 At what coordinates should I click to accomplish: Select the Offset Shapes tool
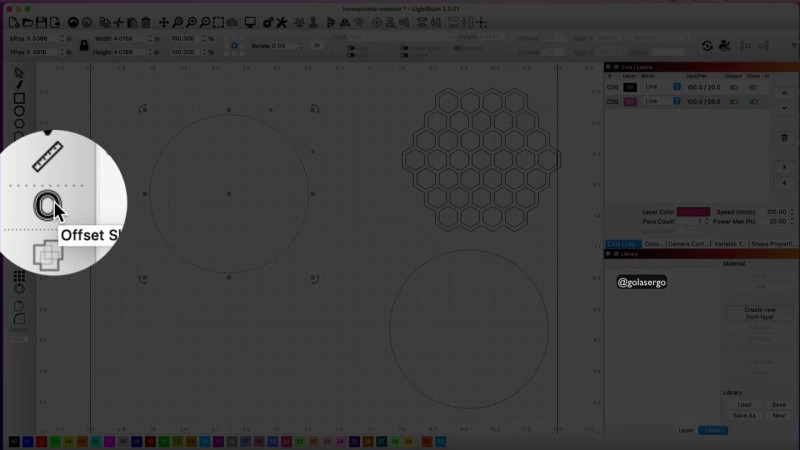[x=46, y=206]
